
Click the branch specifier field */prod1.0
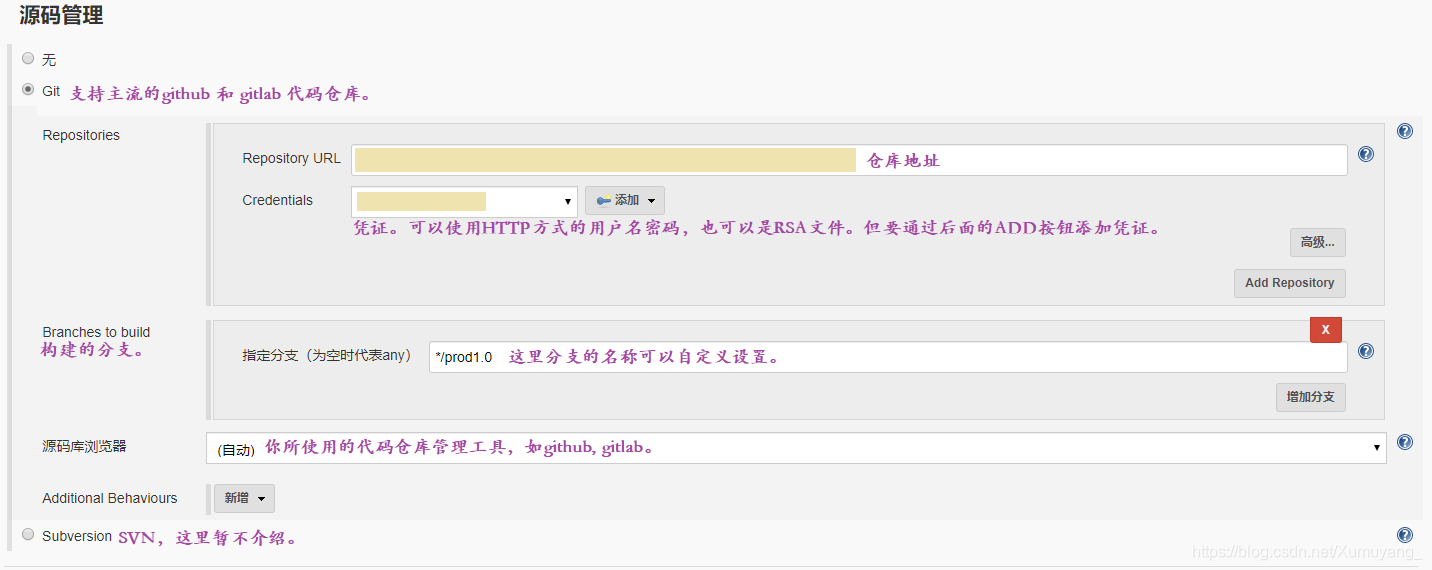coord(888,357)
